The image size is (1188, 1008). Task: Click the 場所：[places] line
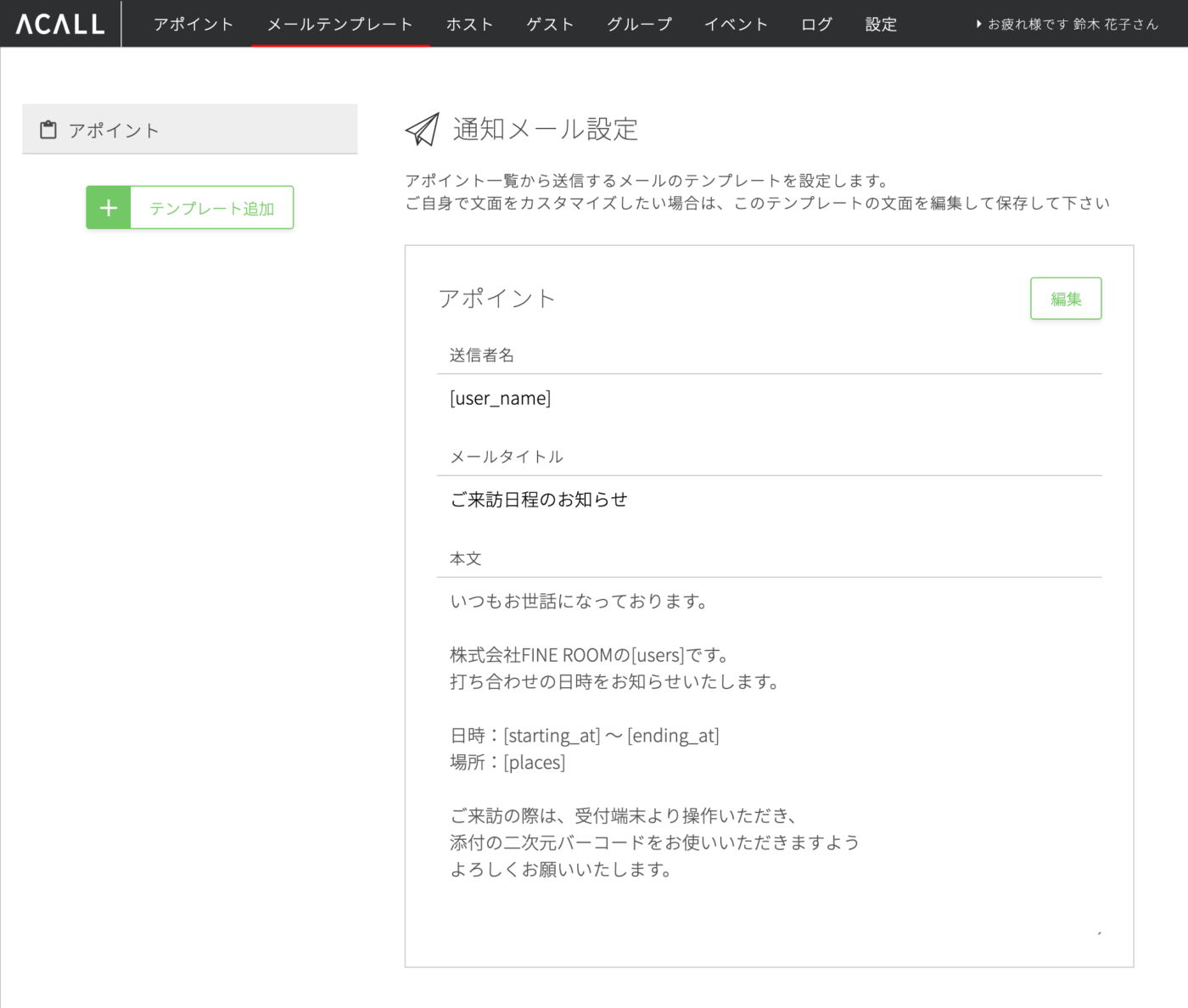(x=507, y=762)
